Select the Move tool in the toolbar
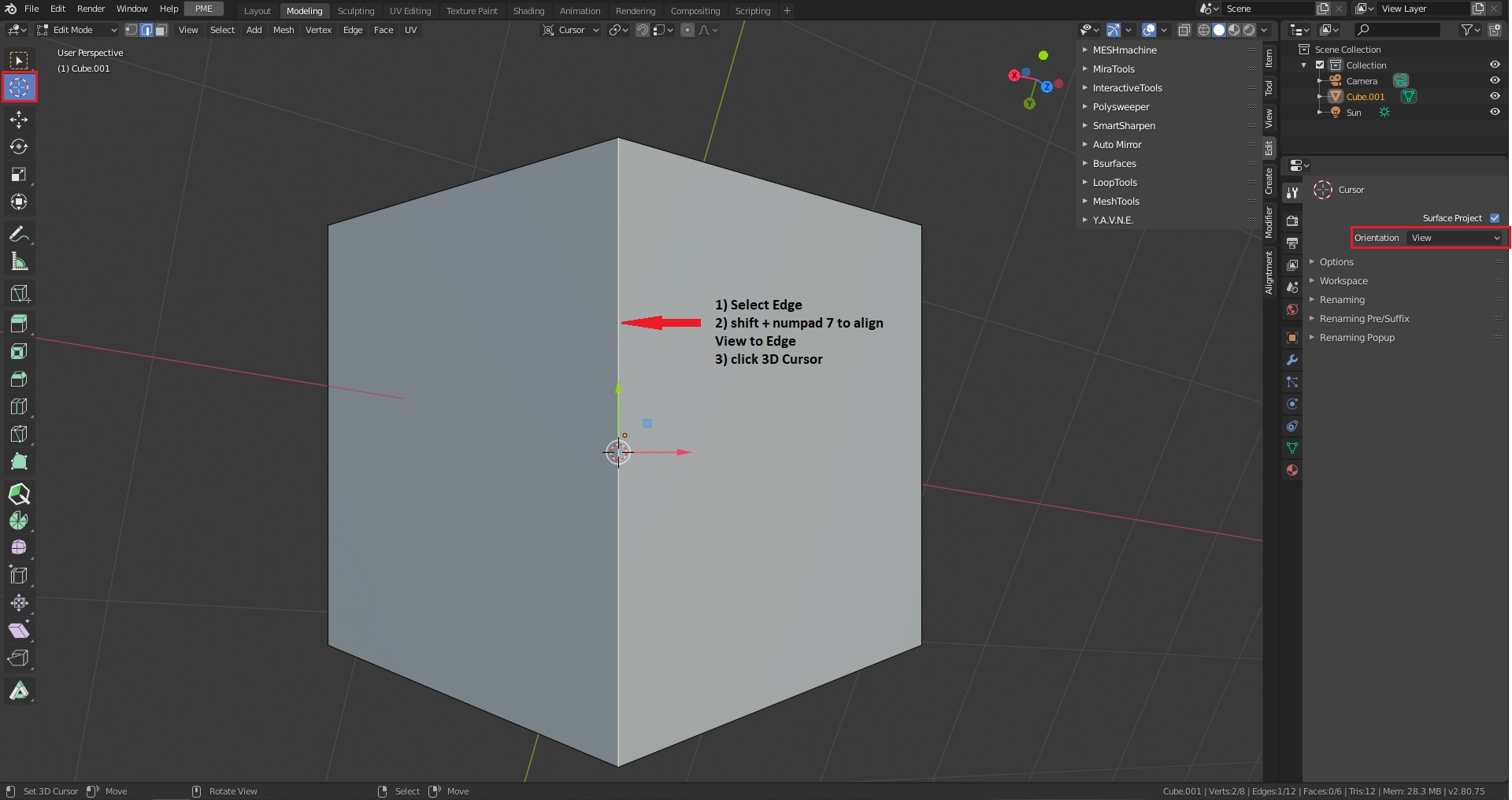The width and height of the screenshot is (1512, 800). [19, 119]
